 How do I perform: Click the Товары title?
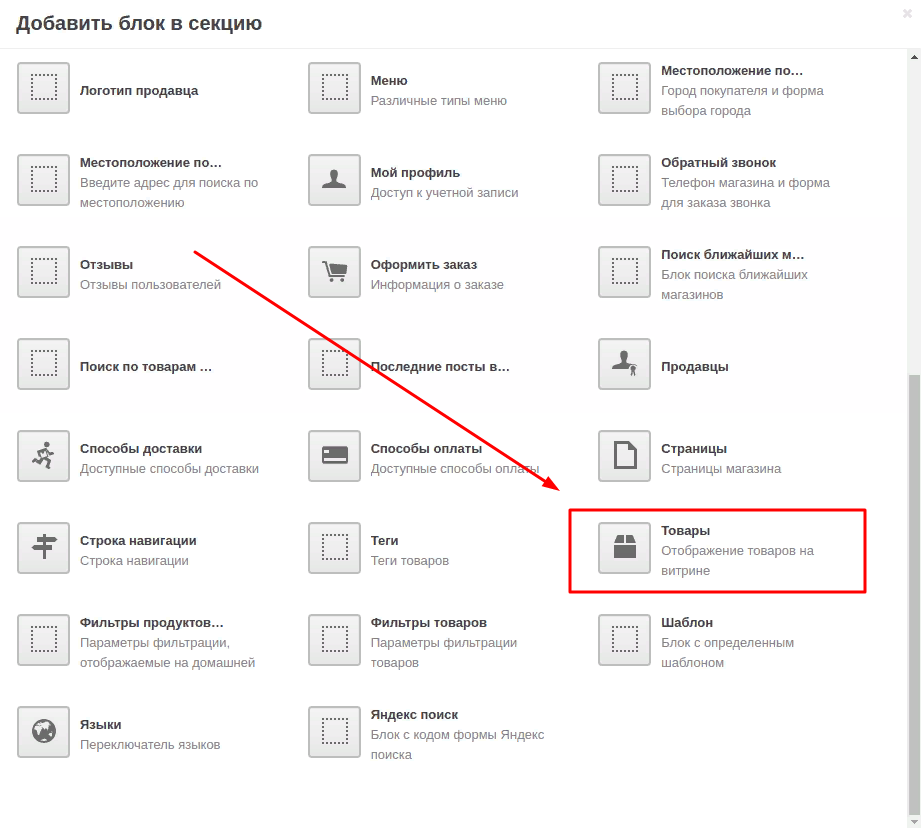685,530
